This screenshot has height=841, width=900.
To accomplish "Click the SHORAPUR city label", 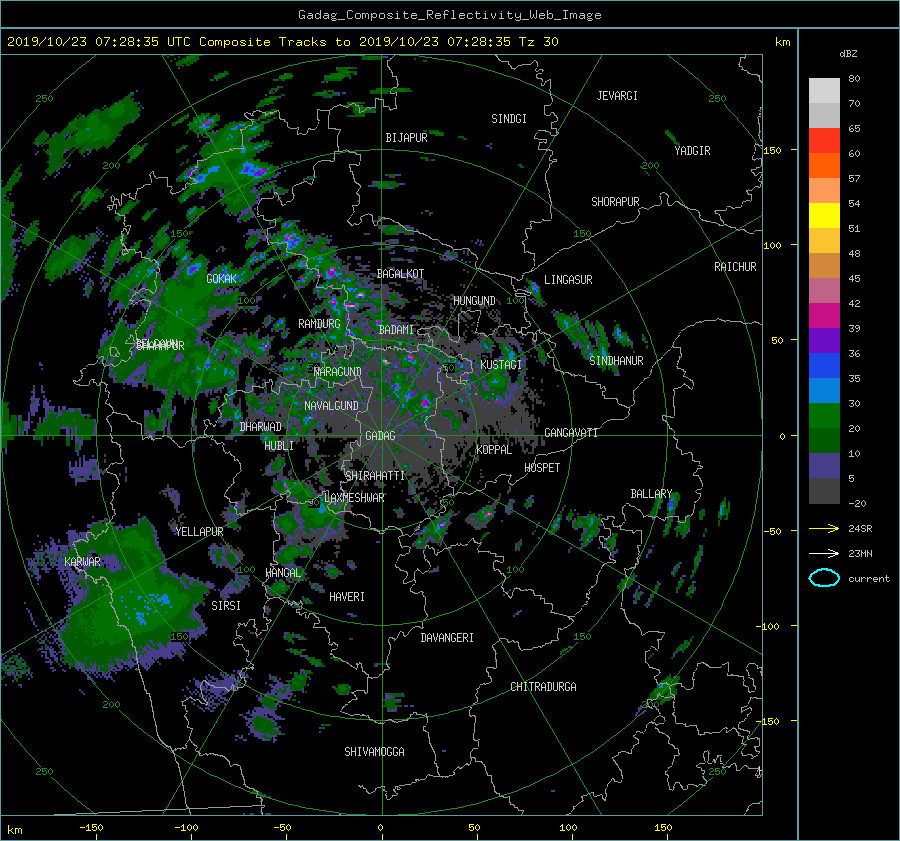I will click(x=615, y=202).
